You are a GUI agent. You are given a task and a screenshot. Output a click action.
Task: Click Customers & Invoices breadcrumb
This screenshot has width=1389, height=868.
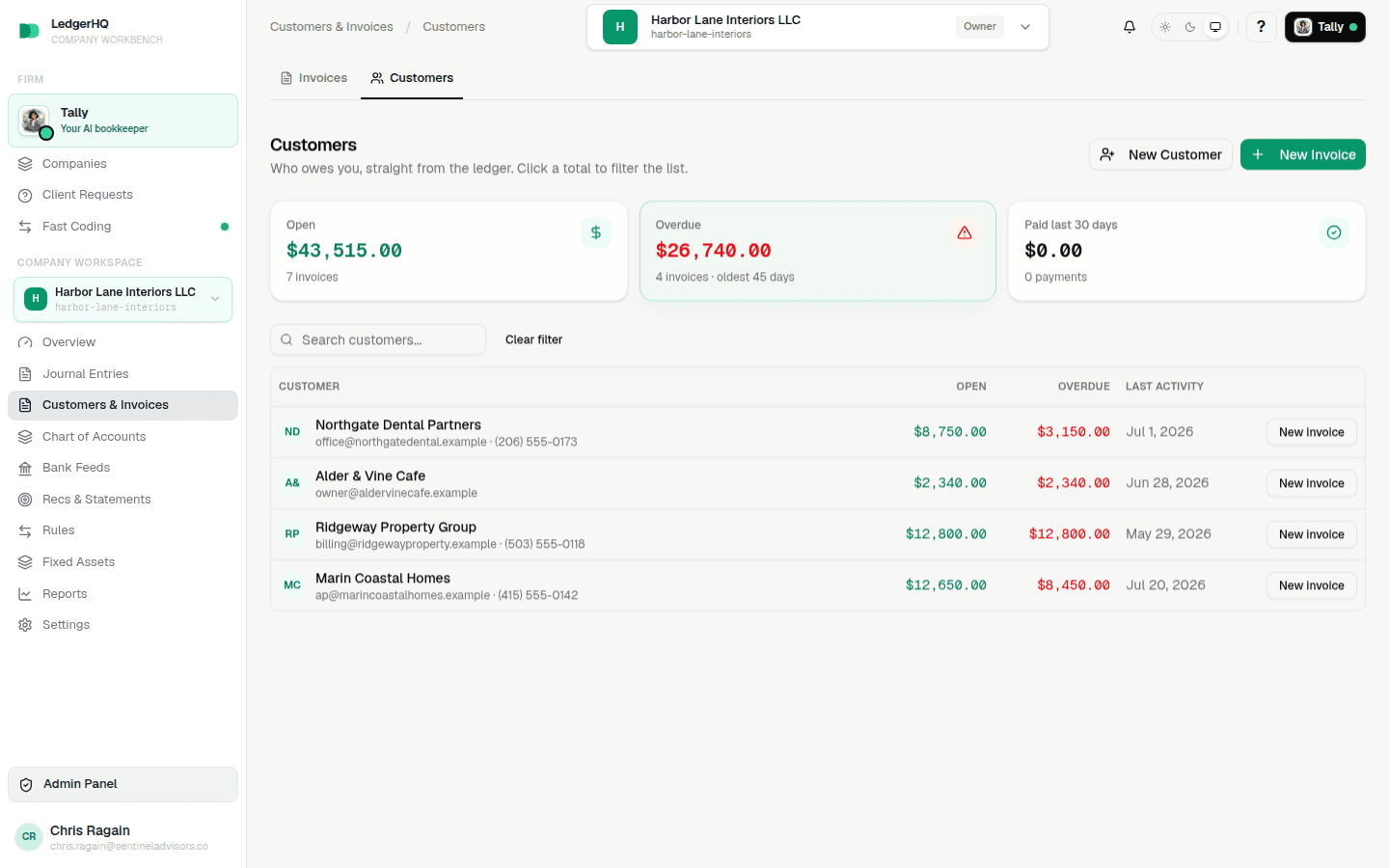pos(332,27)
